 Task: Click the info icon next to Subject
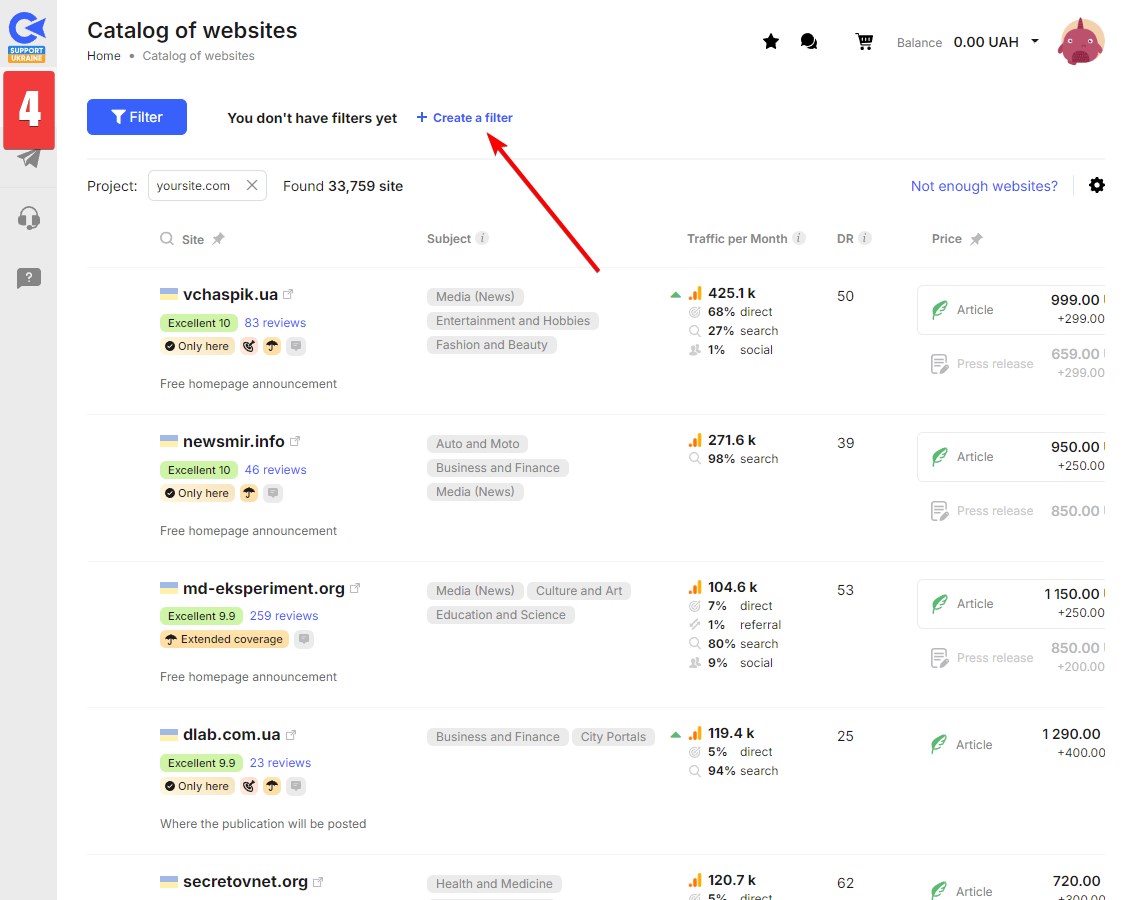(482, 239)
